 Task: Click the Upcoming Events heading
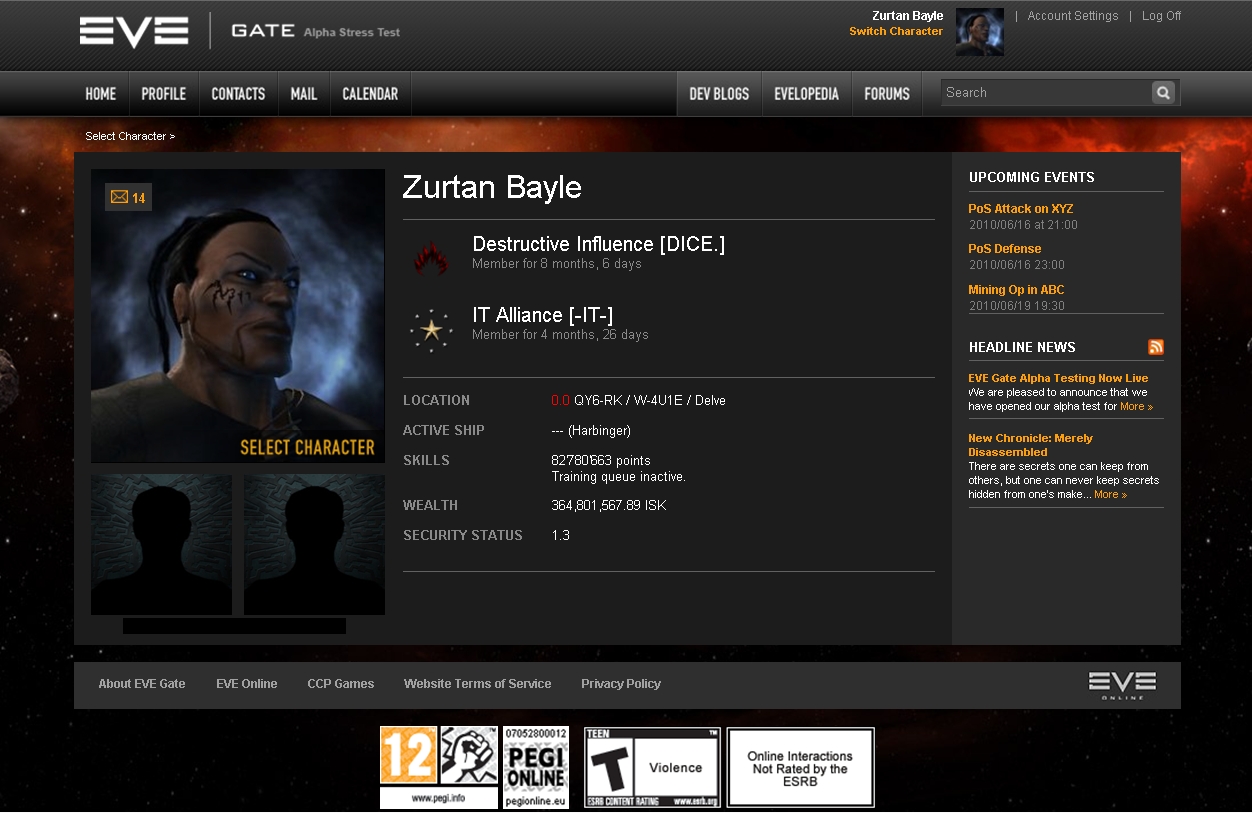click(x=1032, y=177)
